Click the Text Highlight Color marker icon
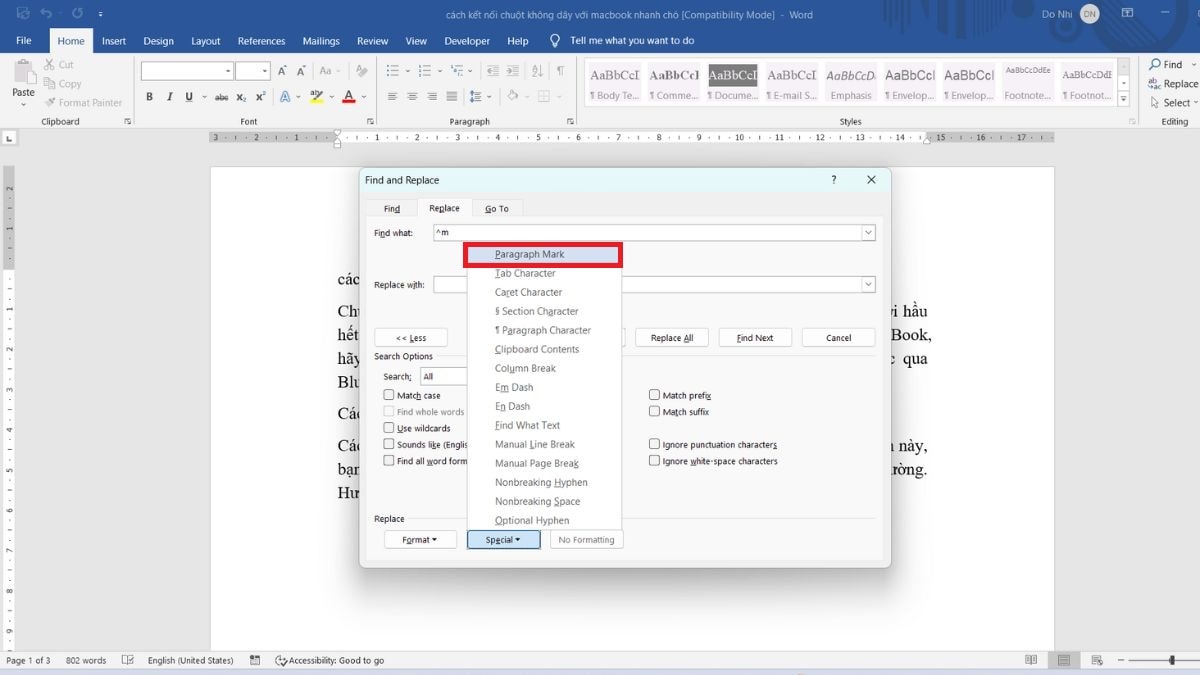Screen dimensions: 1200x675 tap(316, 97)
